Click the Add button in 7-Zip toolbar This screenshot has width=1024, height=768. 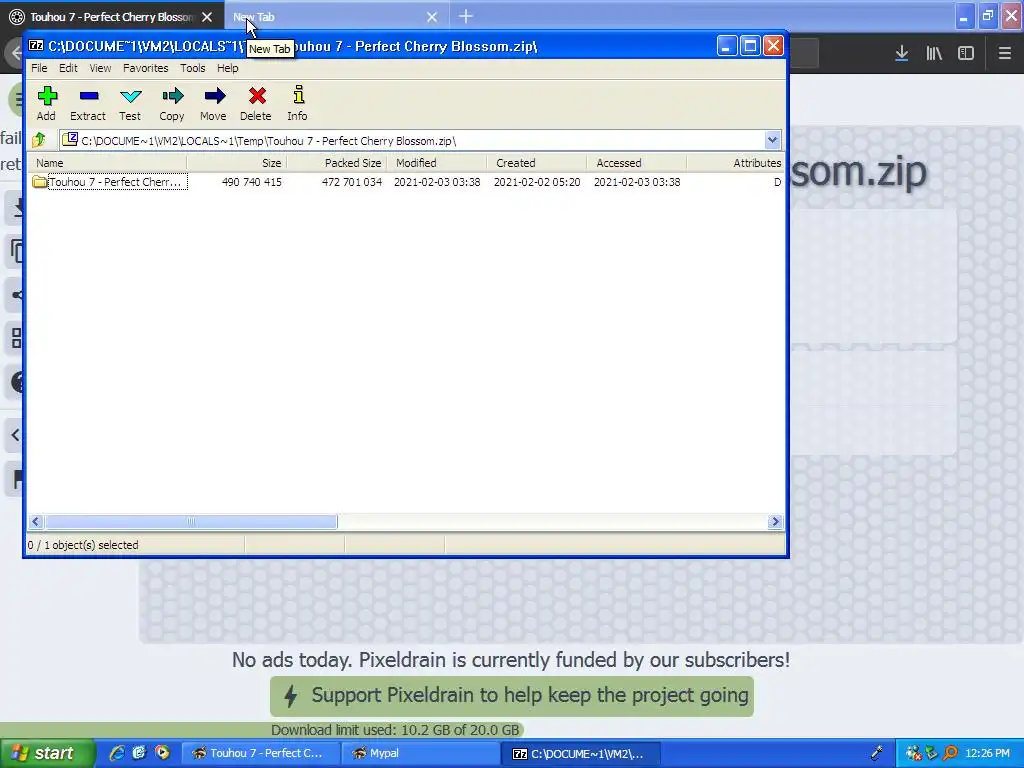pos(46,104)
